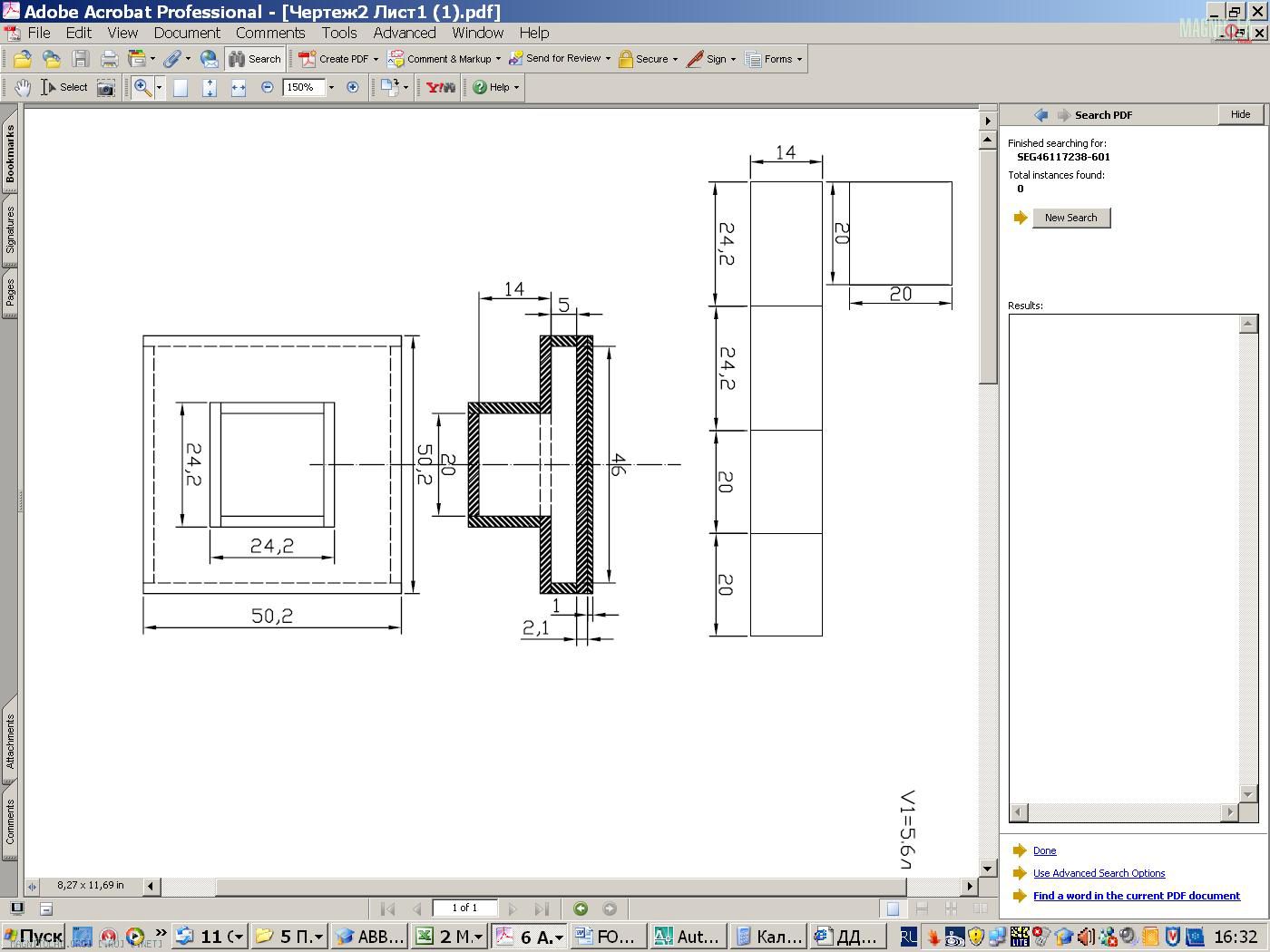Click the Actual Size page icon
This screenshot has height=952, width=1270.
click(x=181, y=88)
